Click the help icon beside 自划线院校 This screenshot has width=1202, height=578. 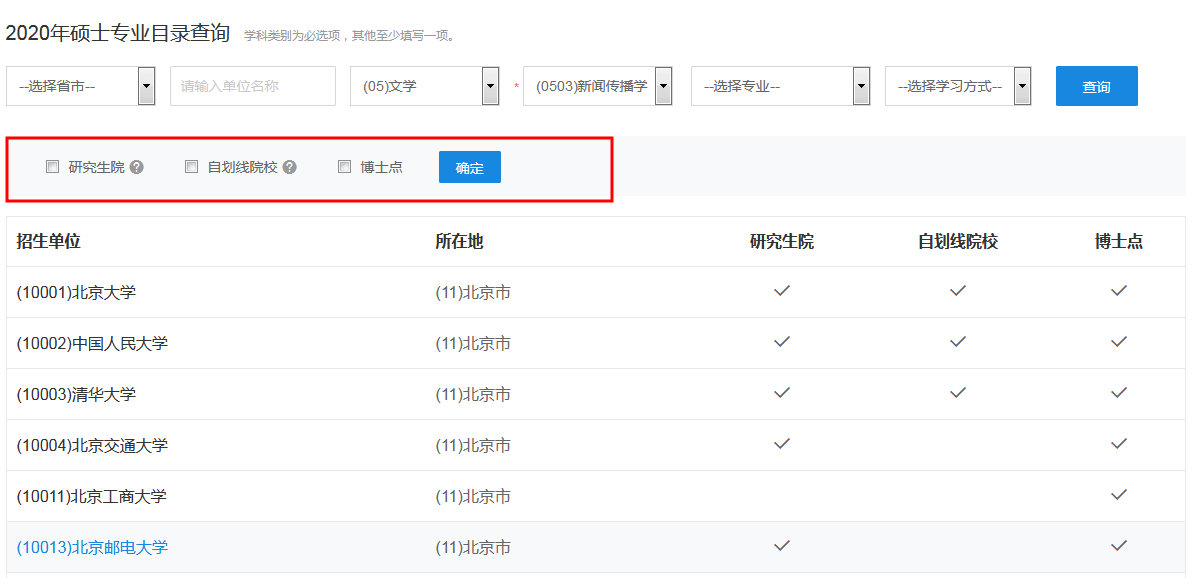coord(290,167)
